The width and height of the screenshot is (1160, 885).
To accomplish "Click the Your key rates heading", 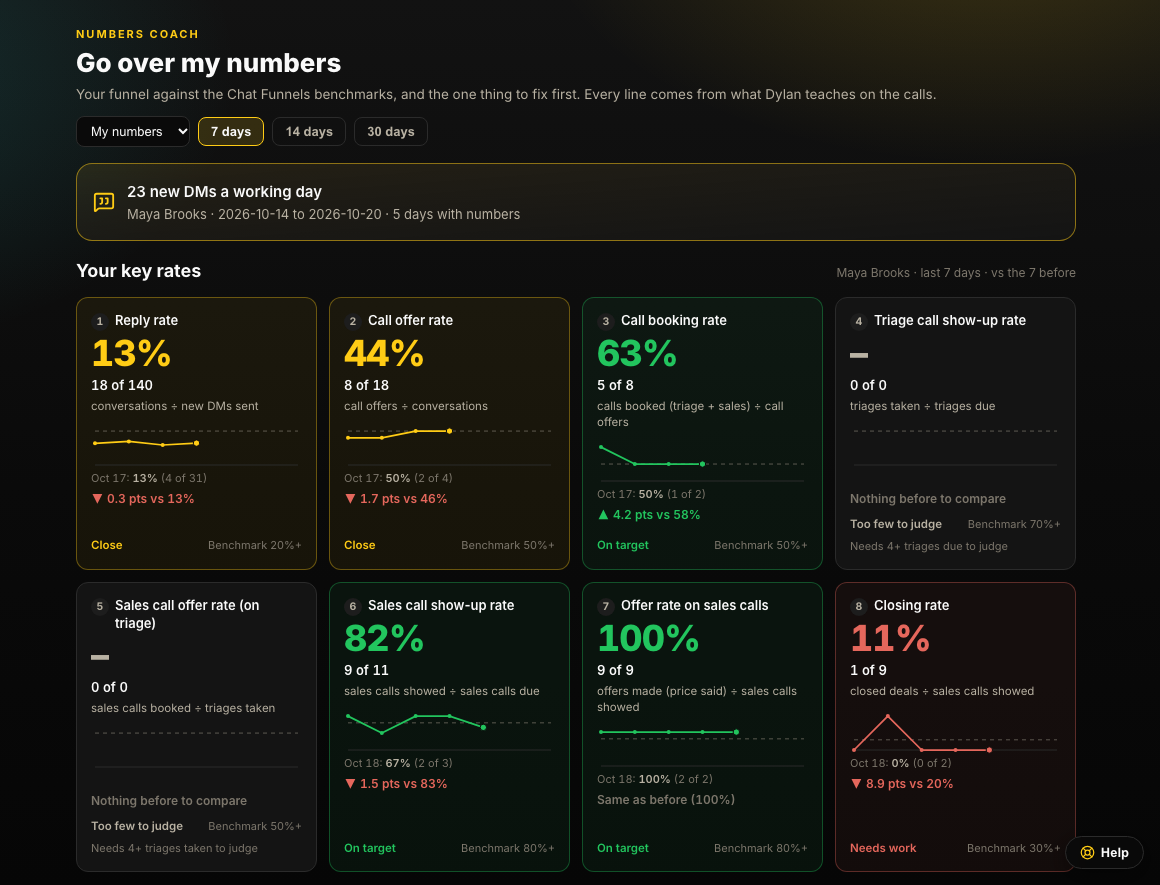I will point(138,271).
